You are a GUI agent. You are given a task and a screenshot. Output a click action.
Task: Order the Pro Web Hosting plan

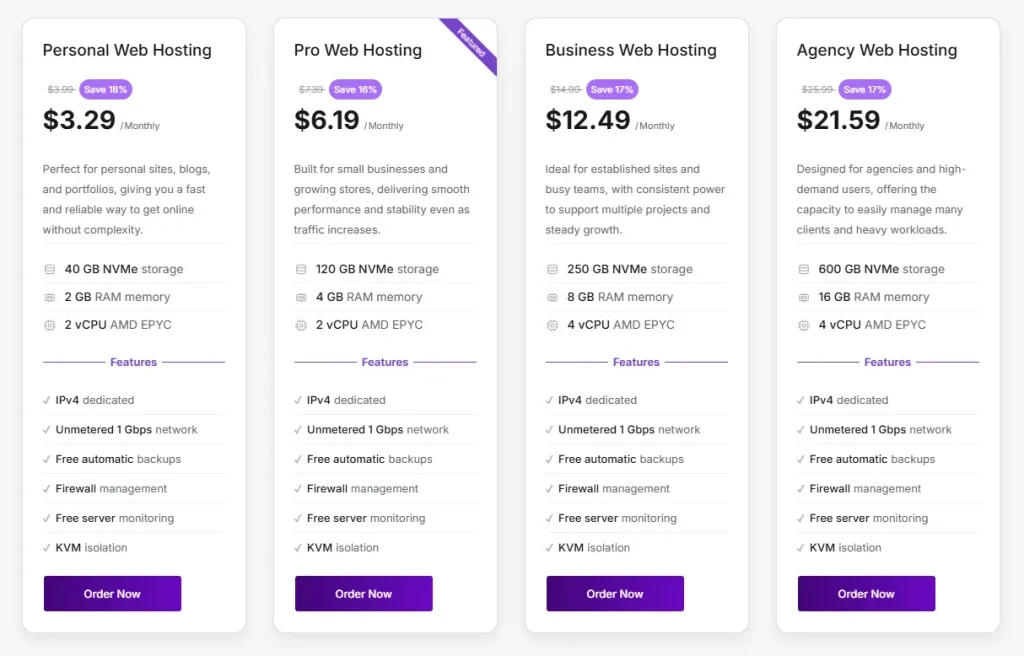pos(363,594)
